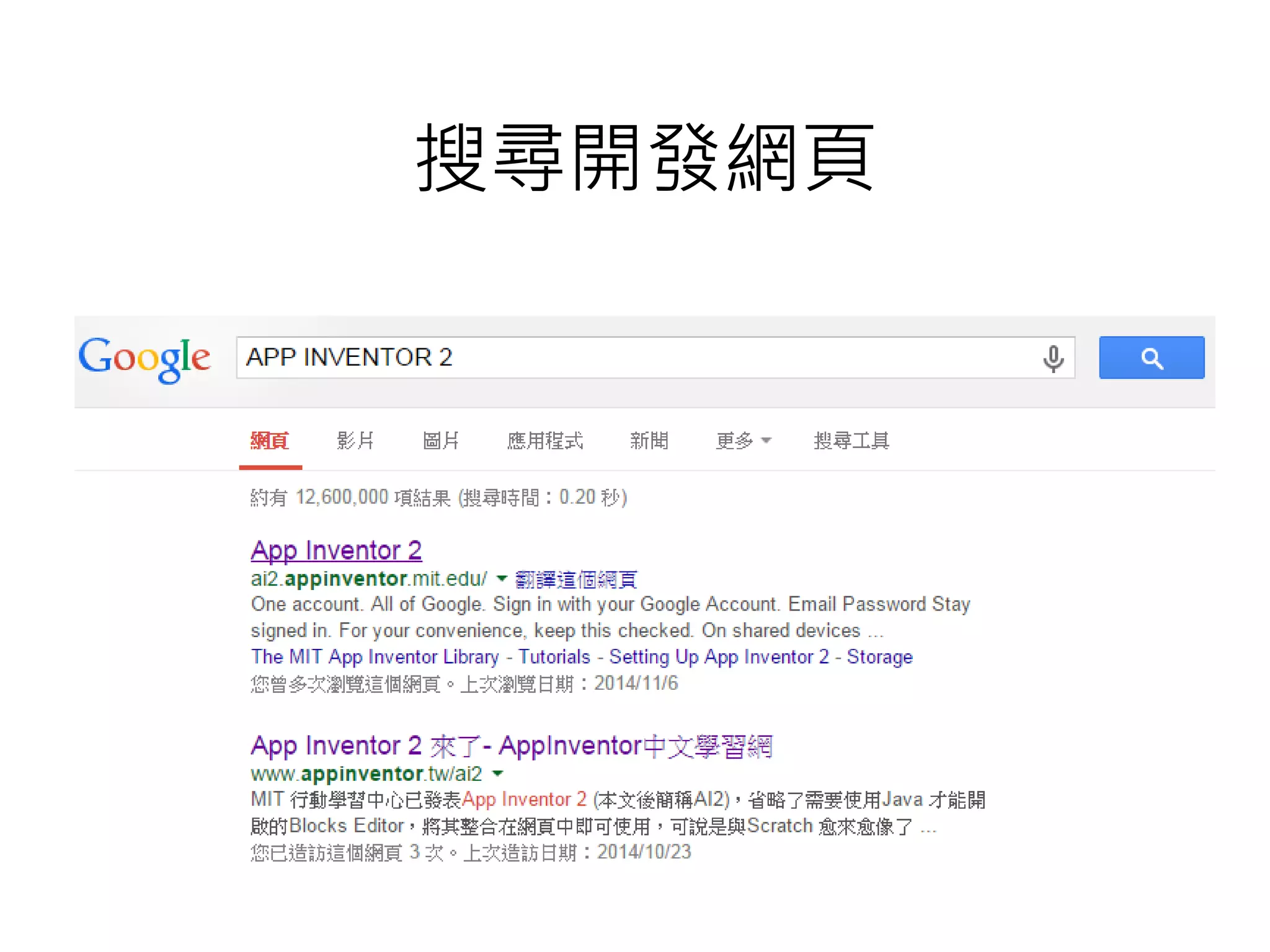1270x952 pixels.
Task: Select the 網頁 tab
Action: click(270, 441)
